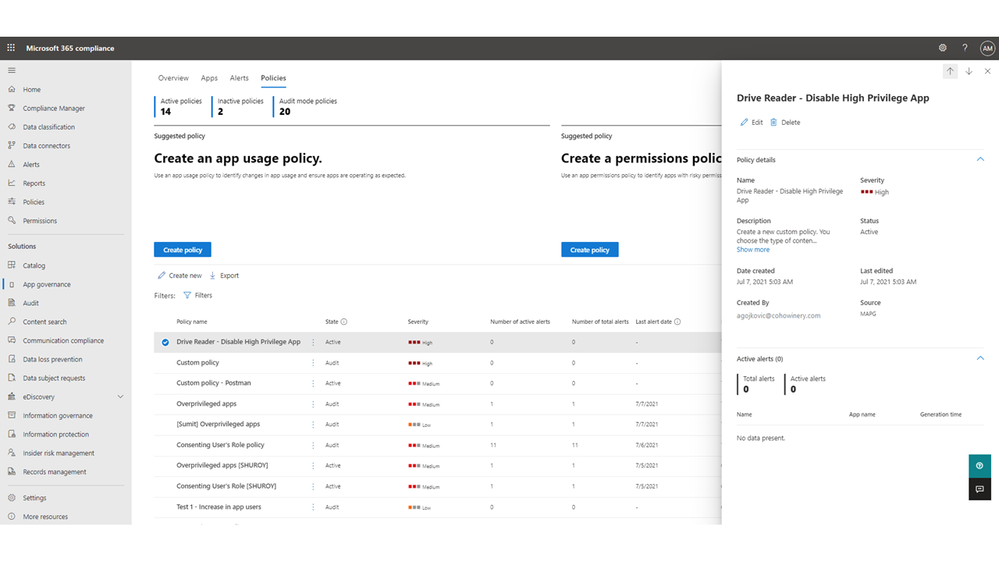Open Reports in sidebar

tap(34, 184)
